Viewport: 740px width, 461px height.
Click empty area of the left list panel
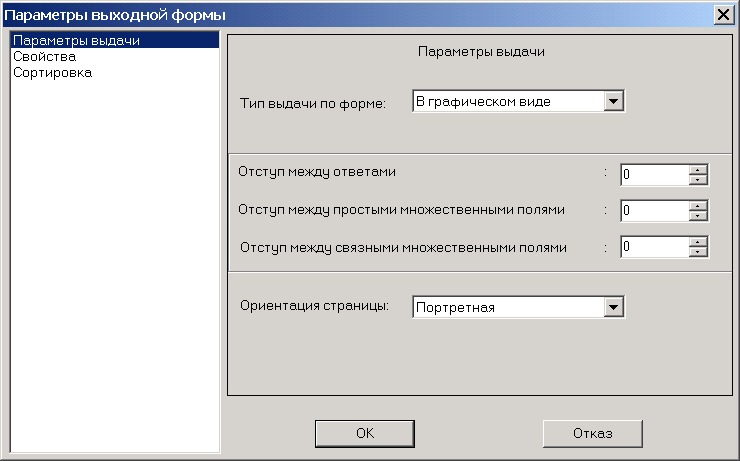click(x=115, y=264)
